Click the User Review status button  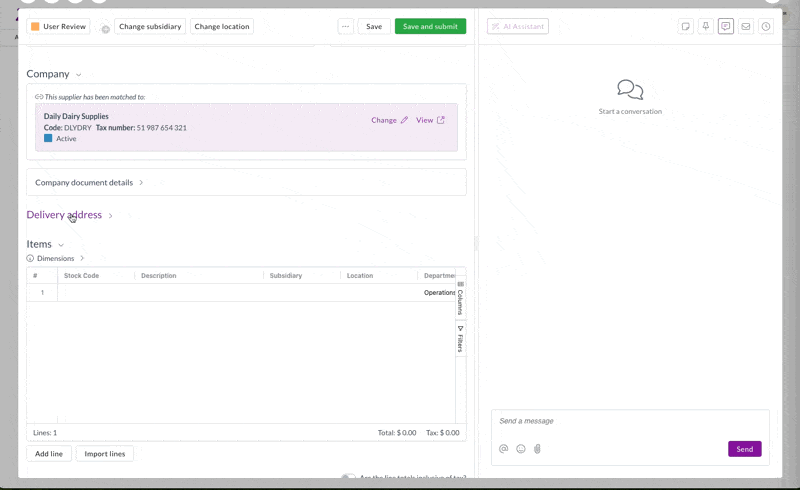[x=59, y=27]
